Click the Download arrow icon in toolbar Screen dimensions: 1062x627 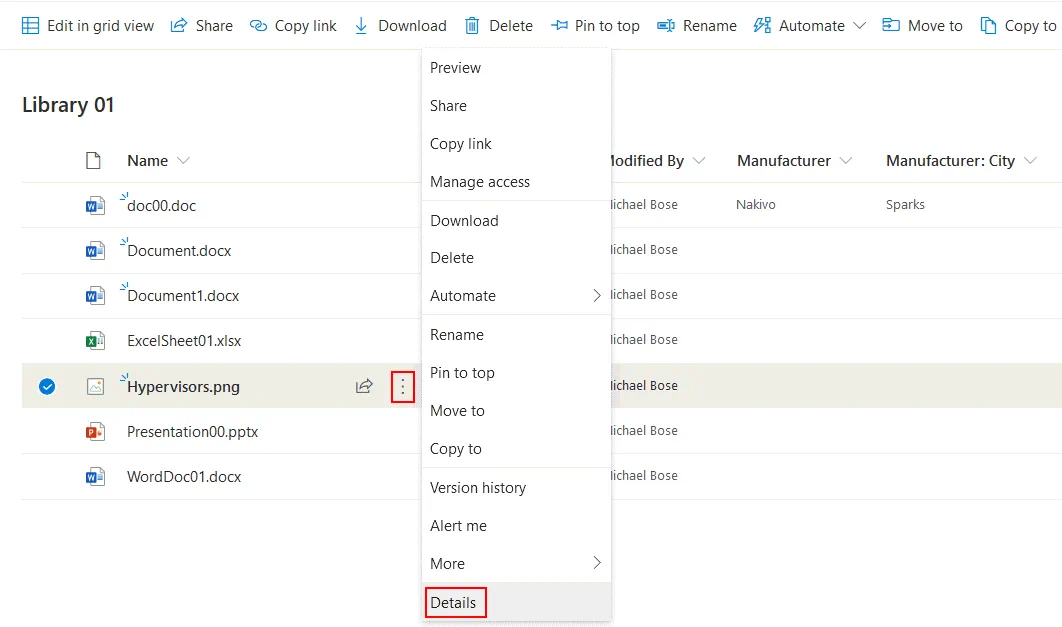coord(362,25)
